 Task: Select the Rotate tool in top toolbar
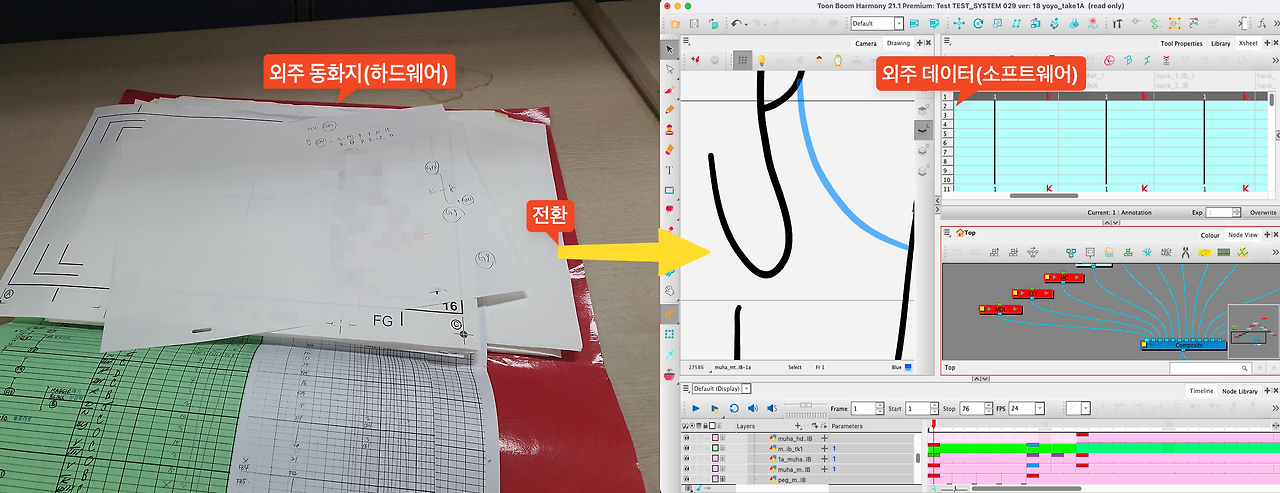tap(978, 23)
